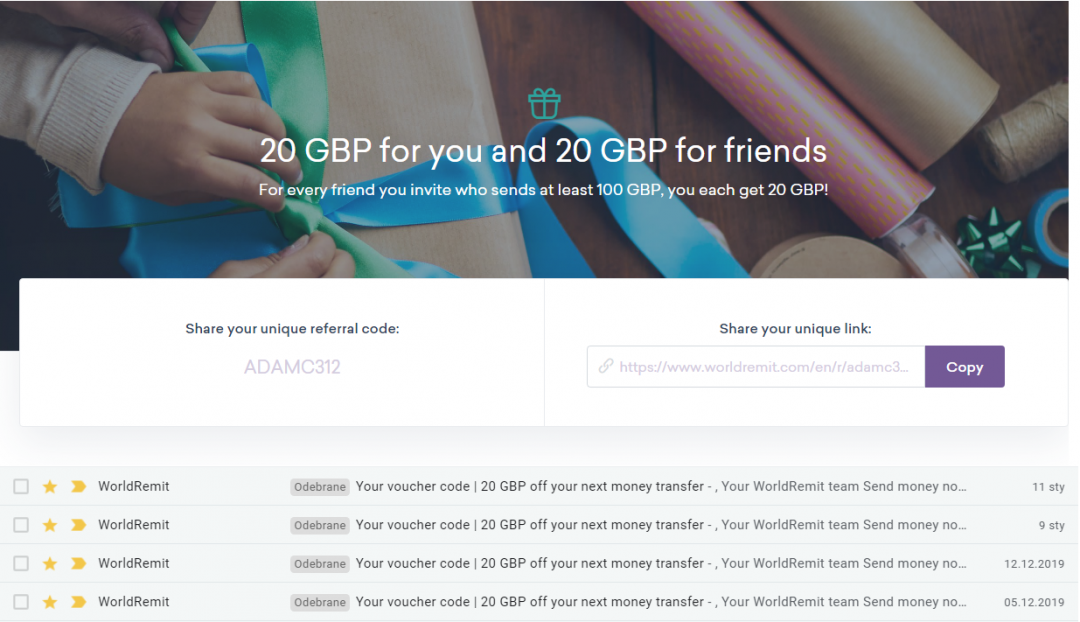Select the checkbox for the 05.12.2019 email

pyautogui.click(x=21, y=602)
